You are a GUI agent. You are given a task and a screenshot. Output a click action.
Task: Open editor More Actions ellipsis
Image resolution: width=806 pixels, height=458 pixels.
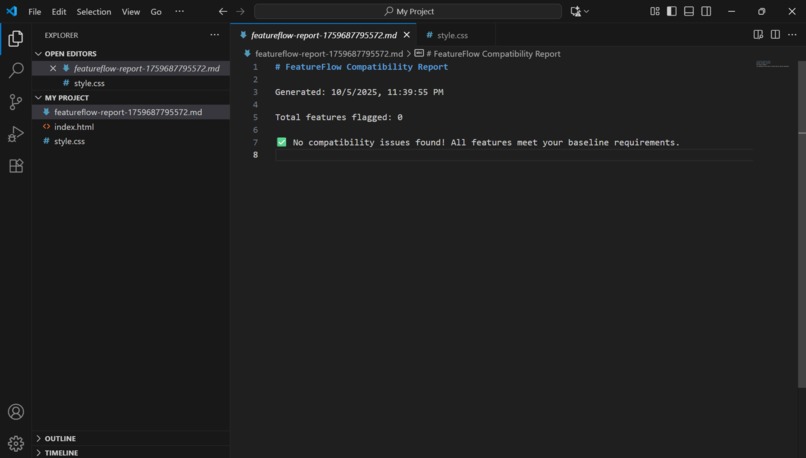(792, 34)
